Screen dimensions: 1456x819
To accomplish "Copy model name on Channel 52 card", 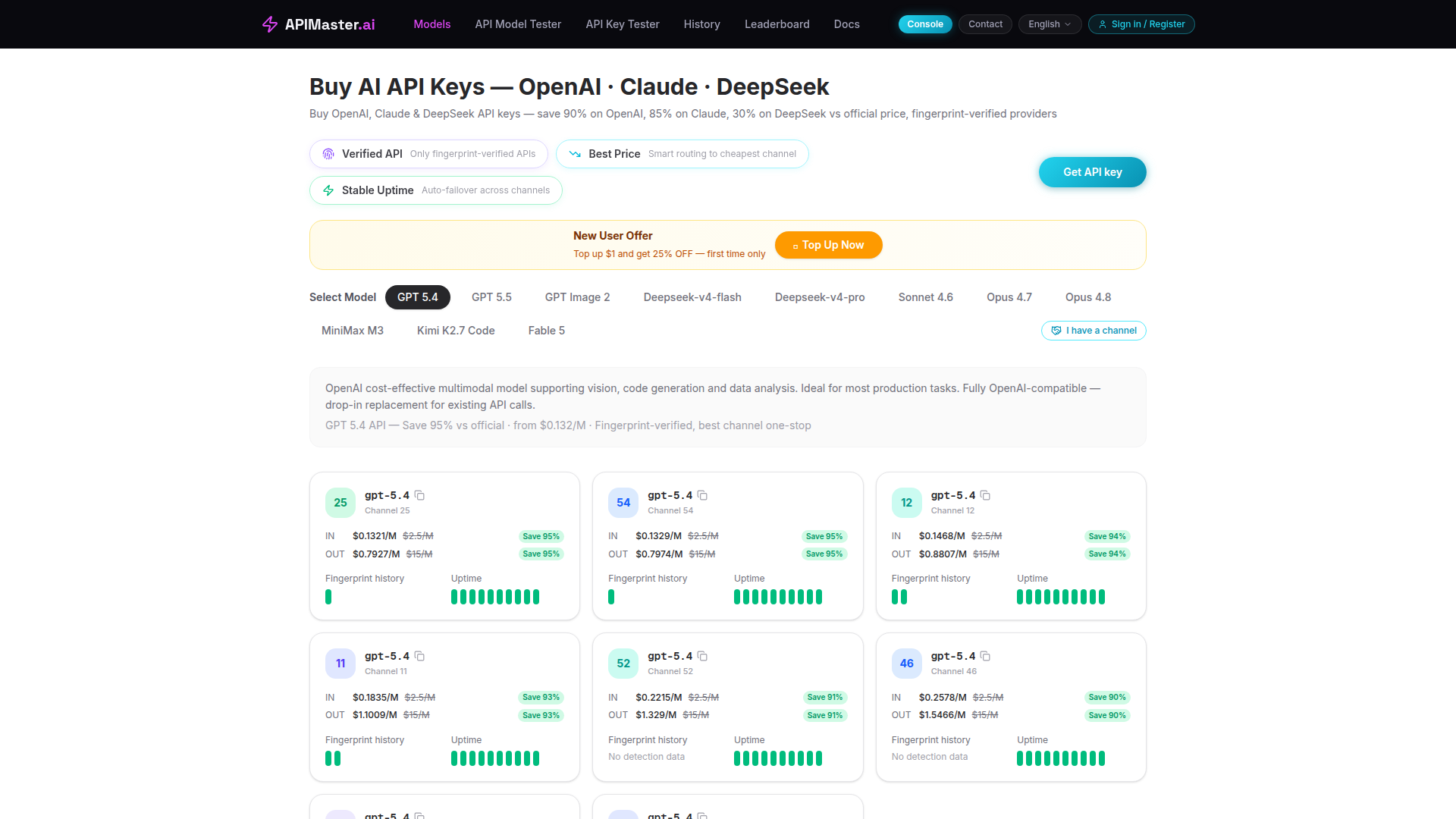I will tap(702, 656).
